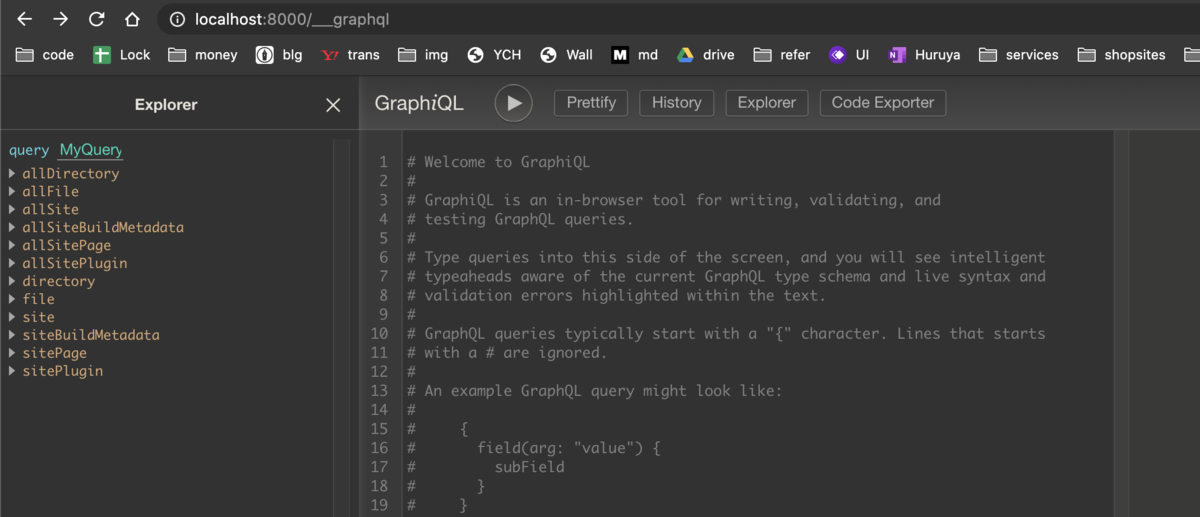Open the md bookmark
Viewport: 1200px width, 517px height.
635,55
